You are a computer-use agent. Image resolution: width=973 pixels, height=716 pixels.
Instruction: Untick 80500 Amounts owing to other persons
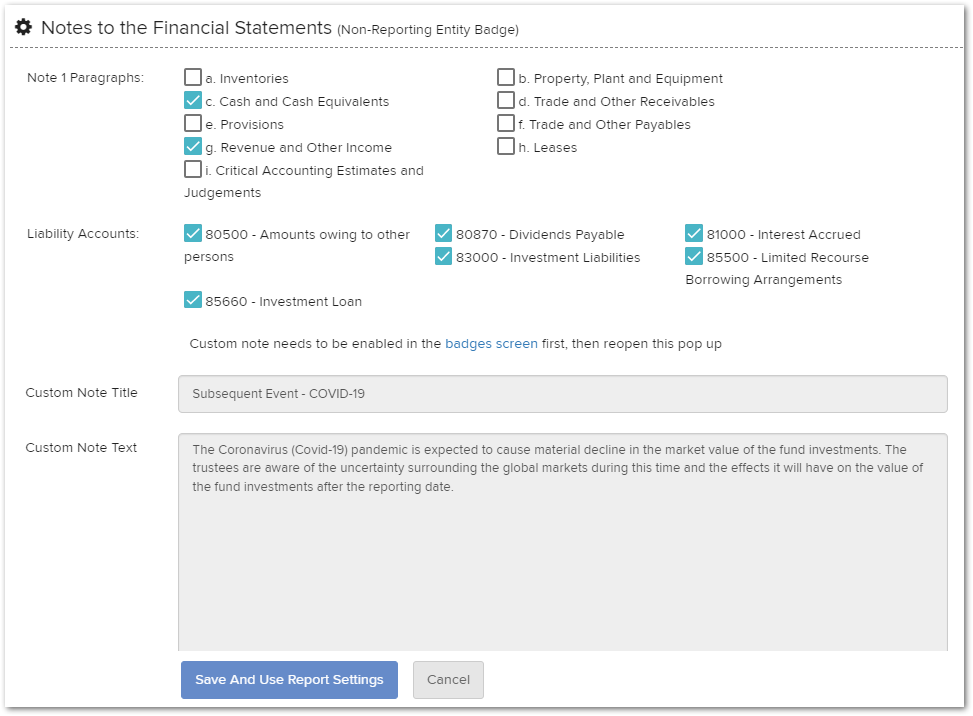click(193, 233)
